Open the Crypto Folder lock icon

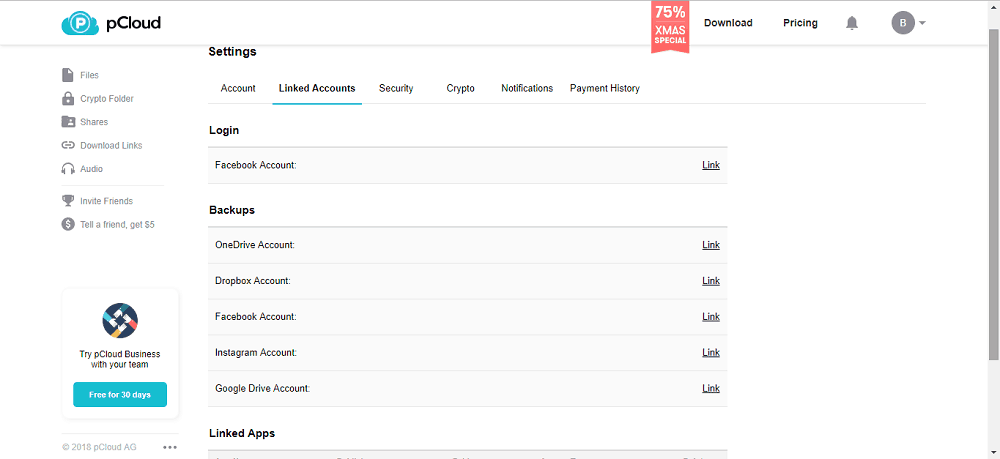point(68,99)
